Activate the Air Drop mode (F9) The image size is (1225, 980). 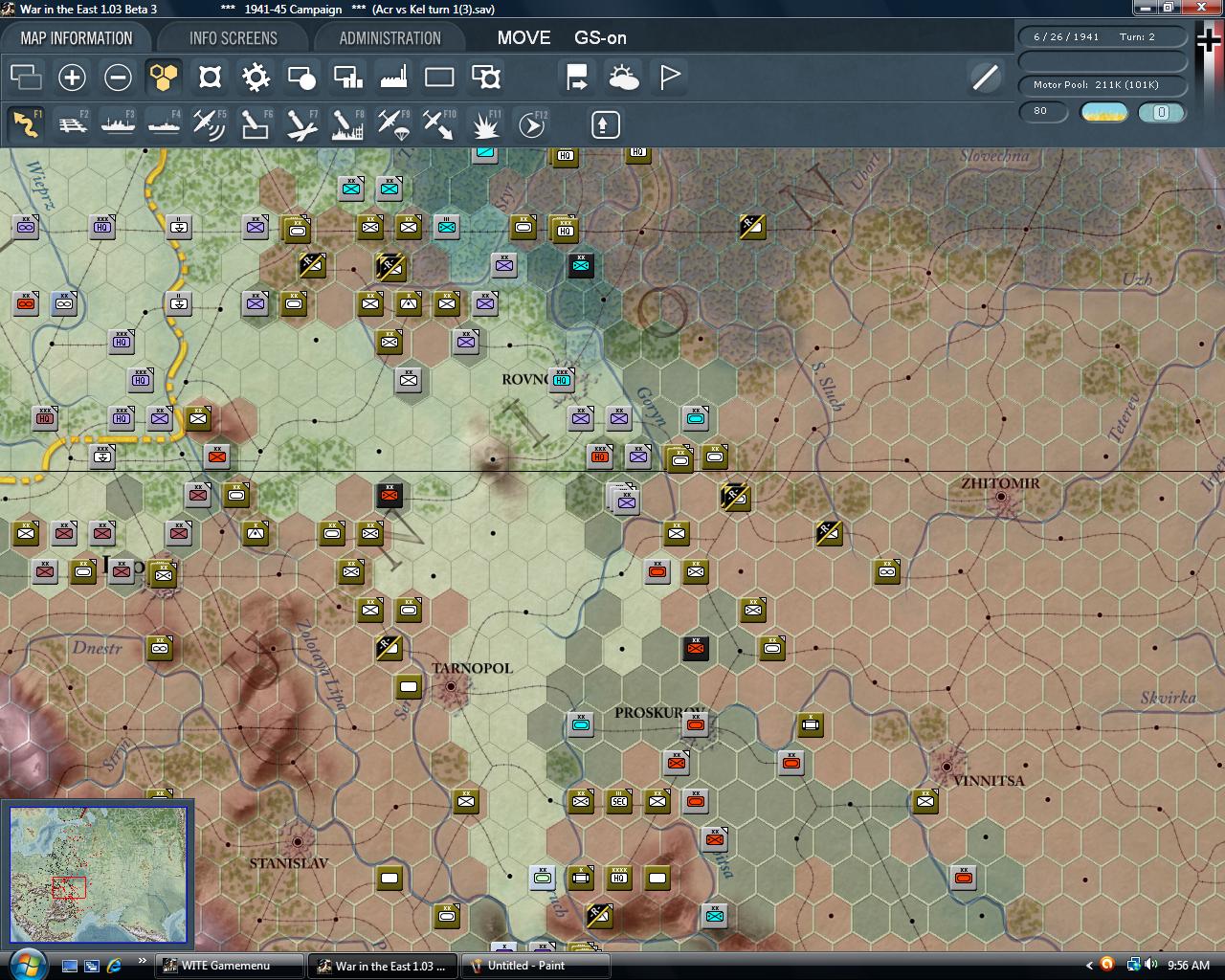(x=392, y=123)
